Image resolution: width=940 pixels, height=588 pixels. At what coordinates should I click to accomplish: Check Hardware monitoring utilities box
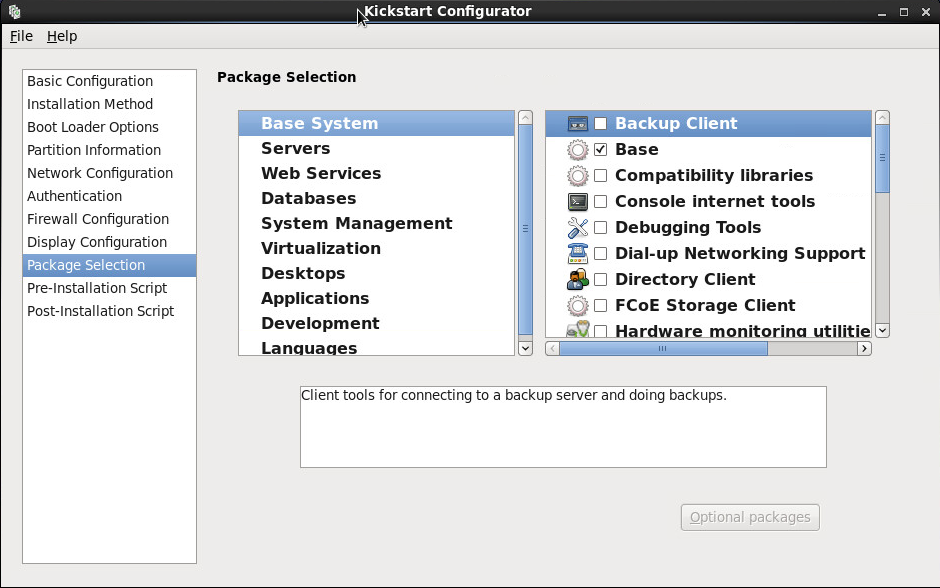600,331
